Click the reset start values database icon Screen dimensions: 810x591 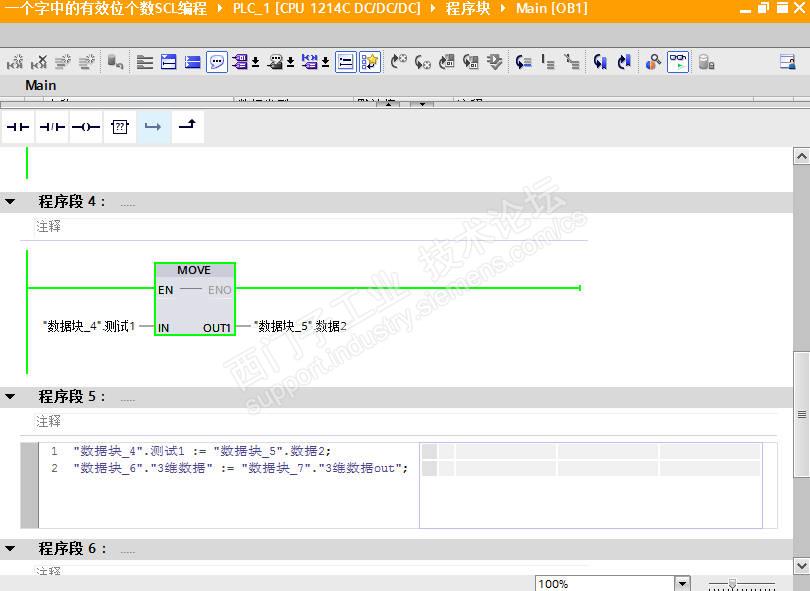pyautogui.click(x=115, y=62)
